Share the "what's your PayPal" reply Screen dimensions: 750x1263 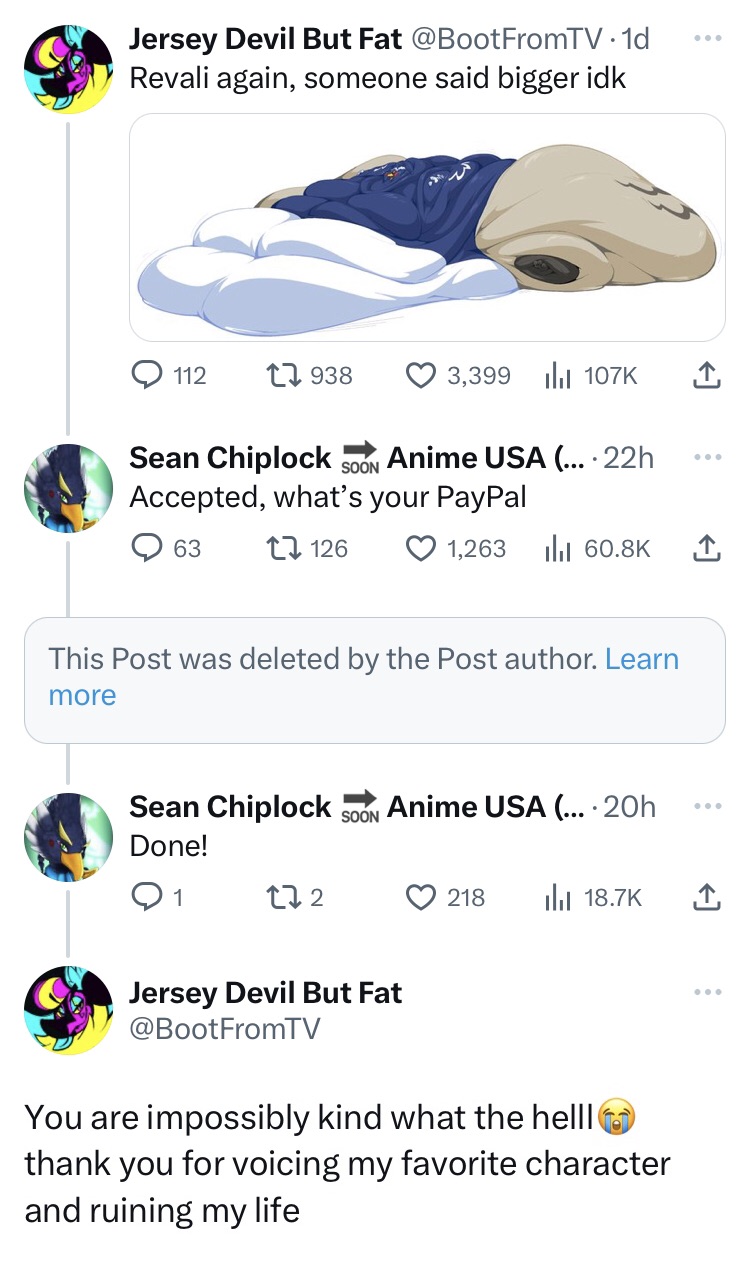(707, 548)
